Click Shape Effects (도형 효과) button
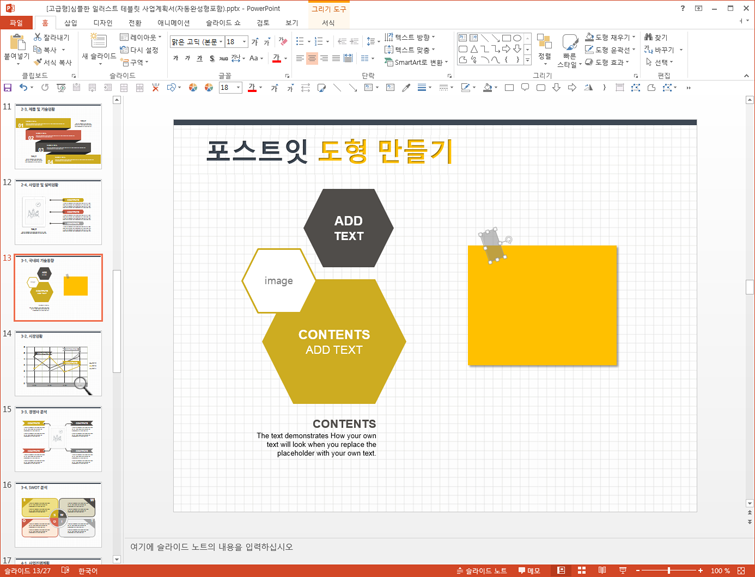 click(607, 62)
